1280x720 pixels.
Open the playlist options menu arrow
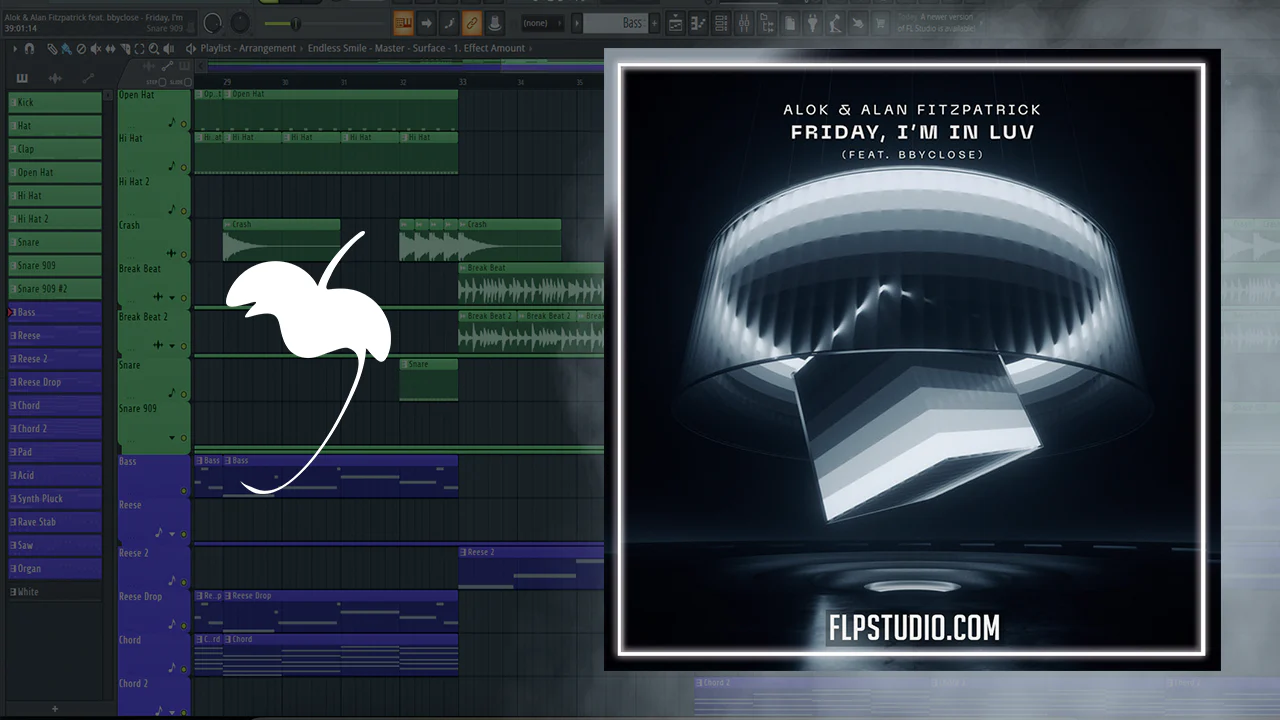17,48
